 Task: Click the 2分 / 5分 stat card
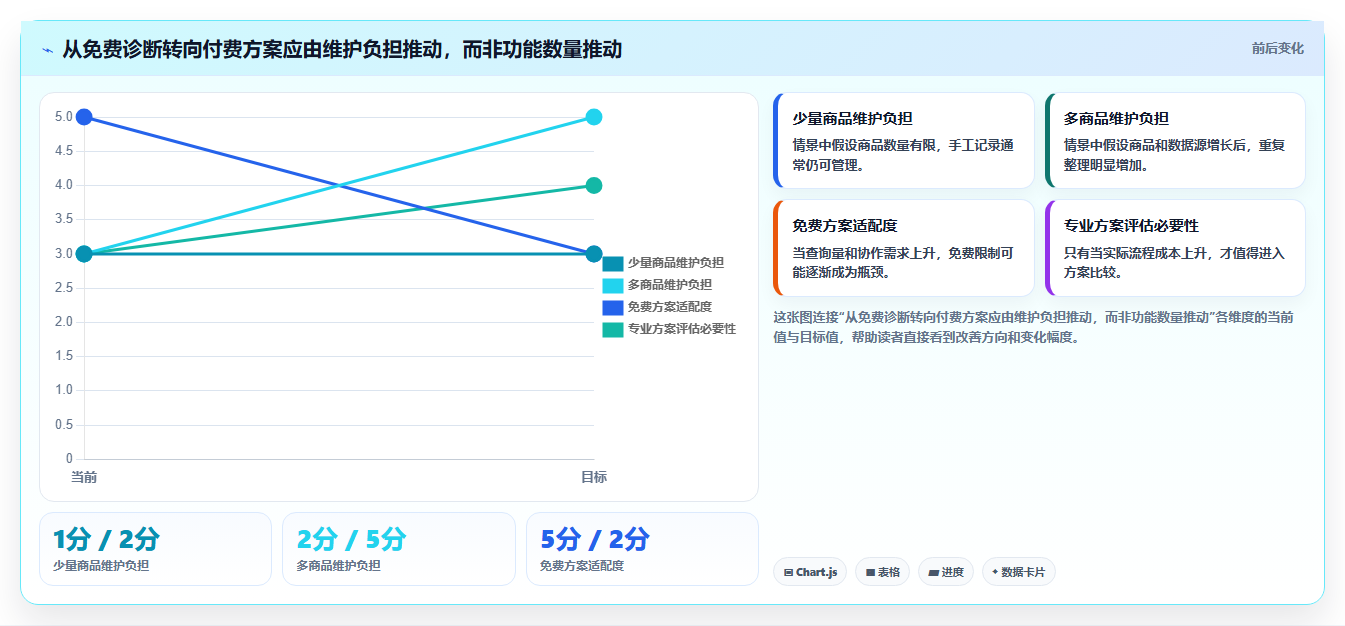[x=399, y=549]
